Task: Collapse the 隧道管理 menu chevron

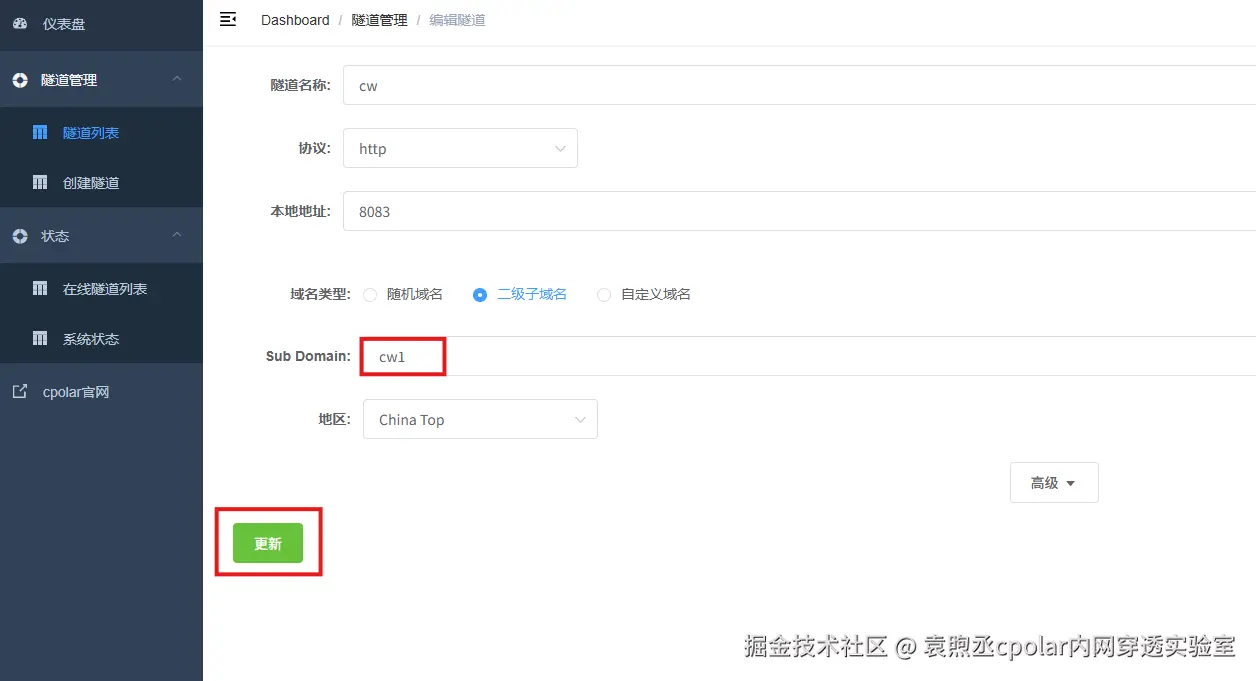Action: pyautogui.click(x=177, y=79)
